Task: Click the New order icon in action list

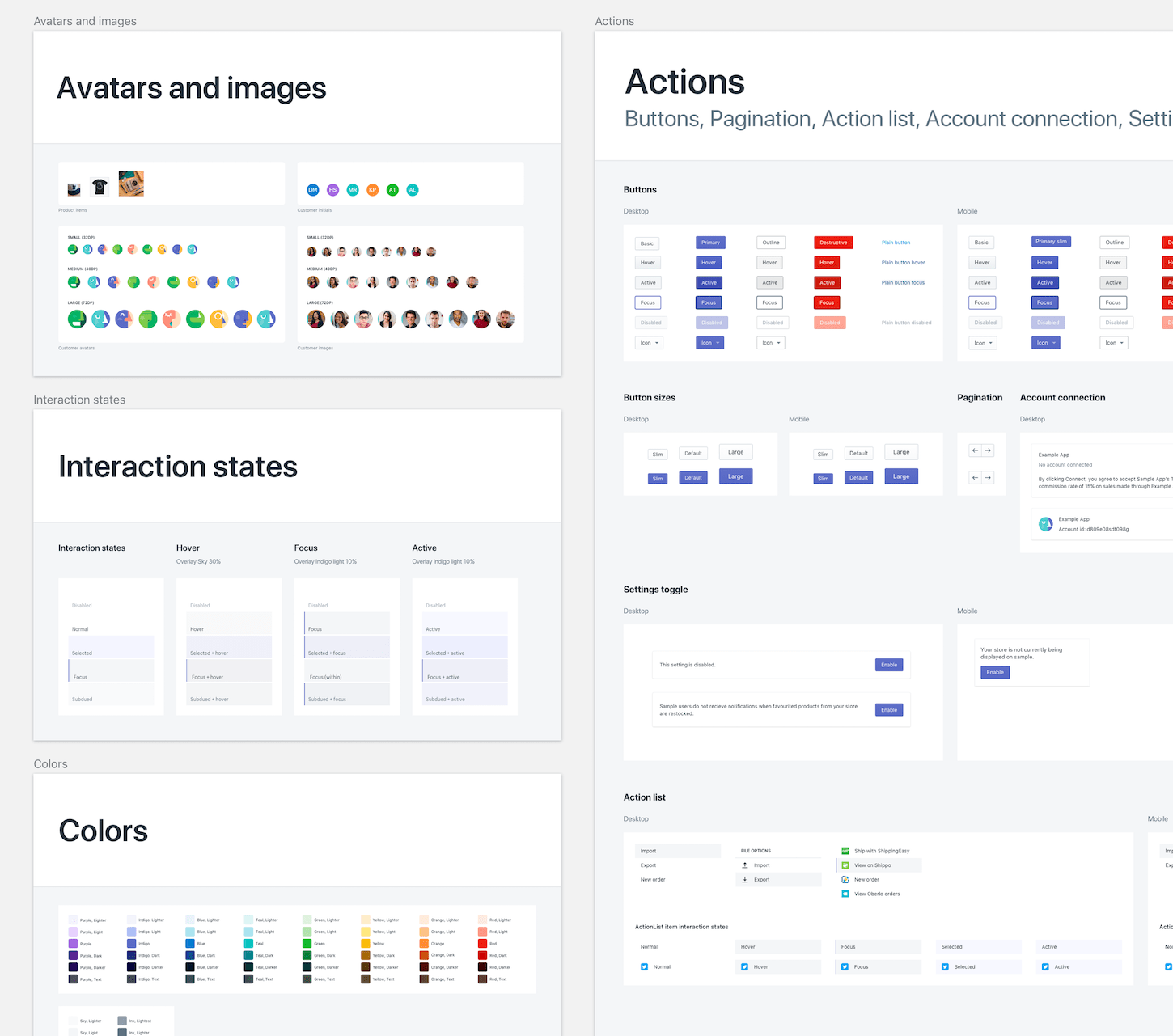Action: pos(847,880)
